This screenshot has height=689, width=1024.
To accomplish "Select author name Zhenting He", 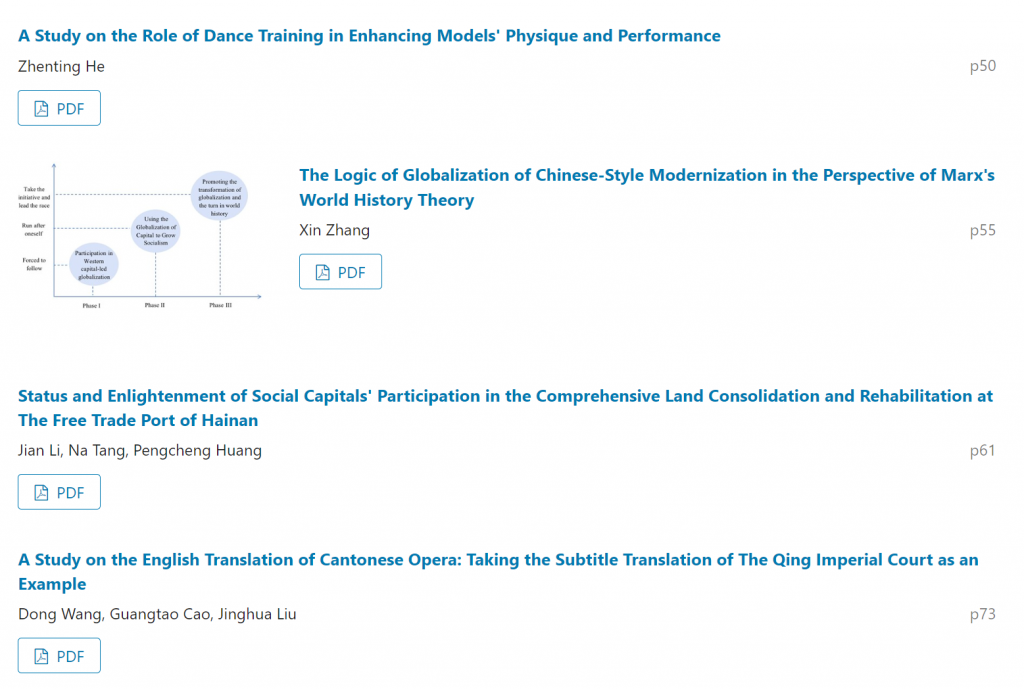I will coord(61,67).
